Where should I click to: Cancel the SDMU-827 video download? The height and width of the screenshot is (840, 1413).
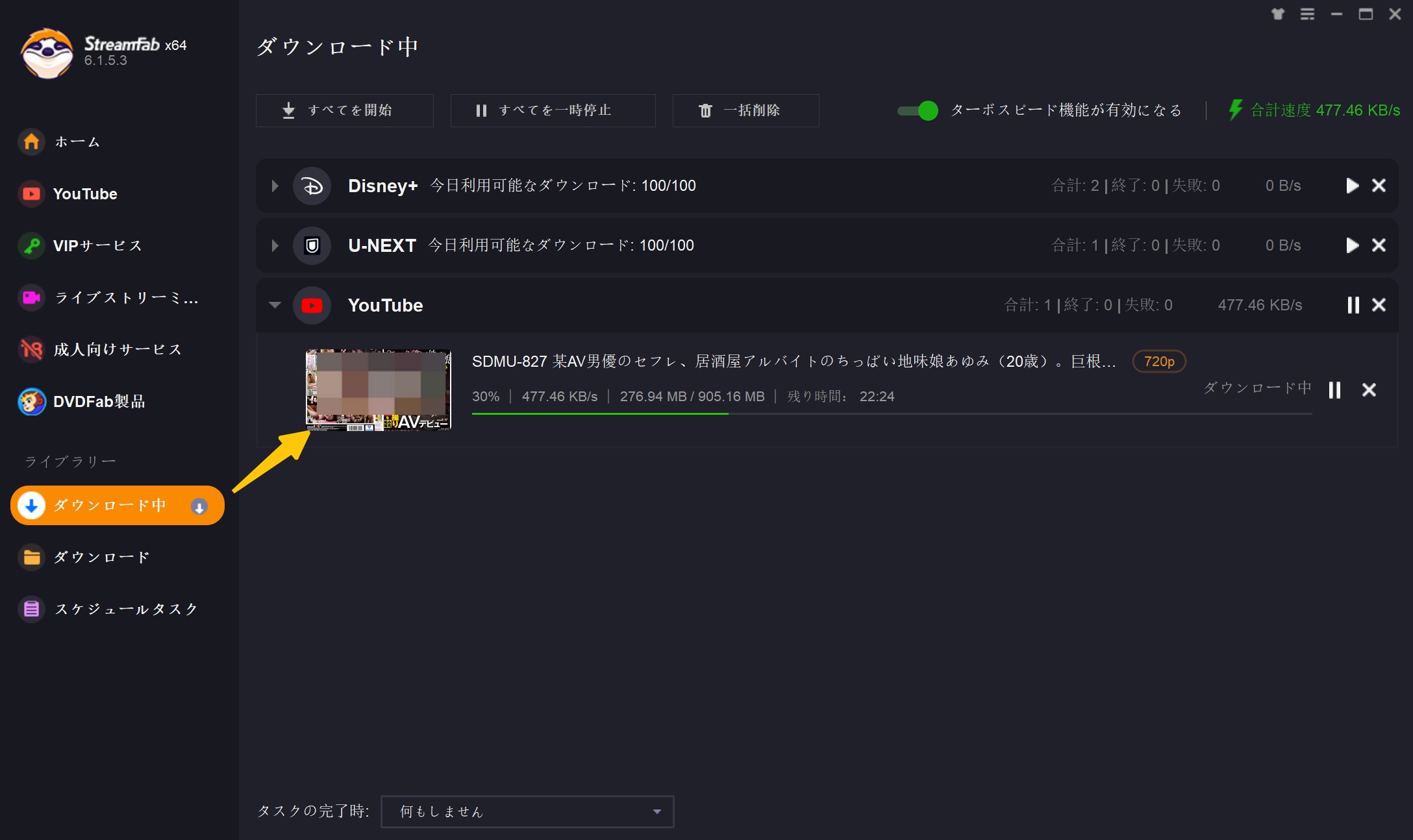click(x=1369, y=390)
